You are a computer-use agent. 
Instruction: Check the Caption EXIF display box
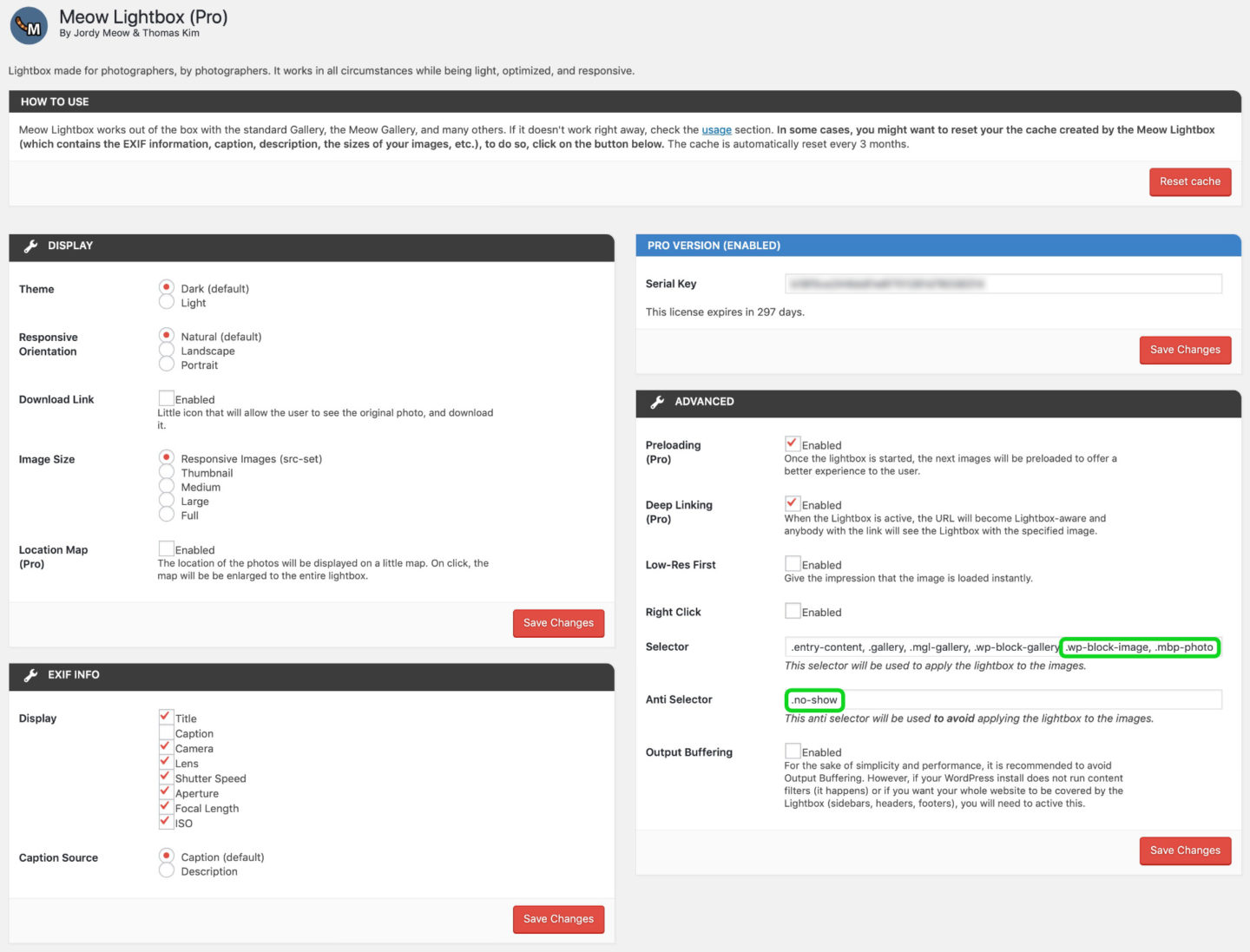166,732
